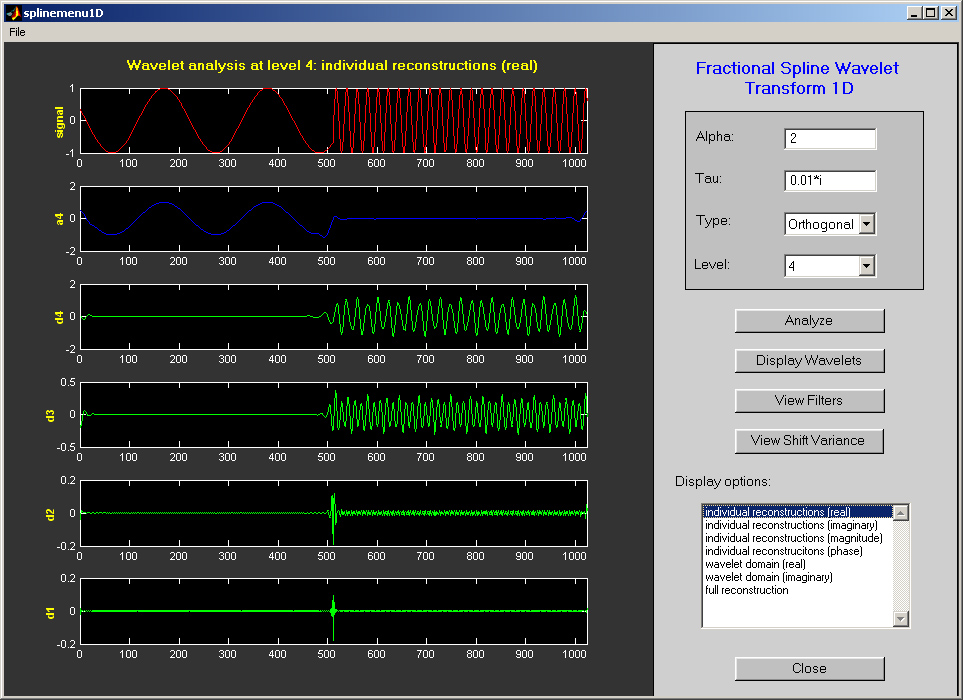Expand the Type dropdown
This screenshot has width=963, height=700.
coord(866,224)
